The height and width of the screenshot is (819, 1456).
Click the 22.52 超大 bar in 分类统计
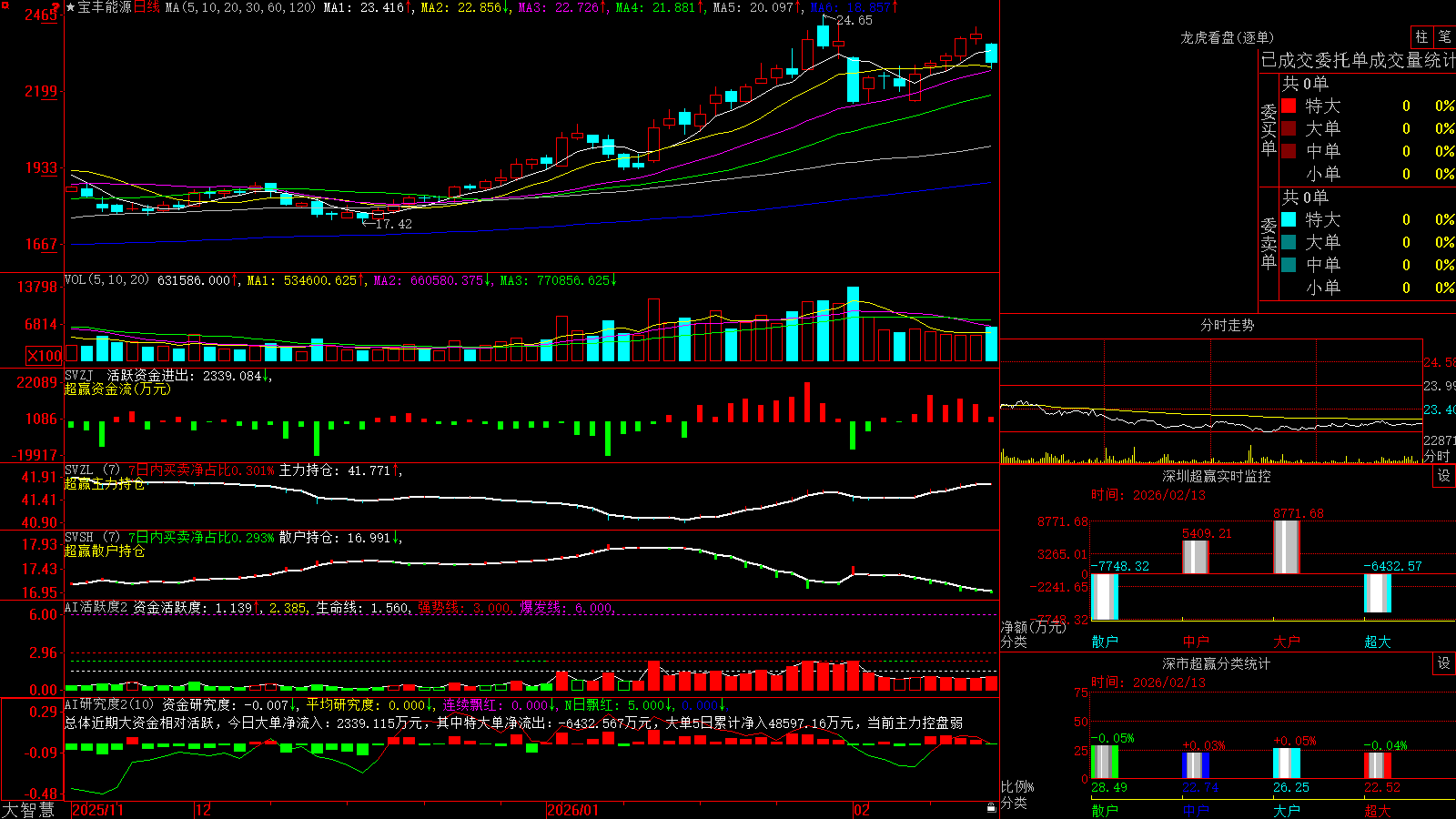[x=1378, y=765]
